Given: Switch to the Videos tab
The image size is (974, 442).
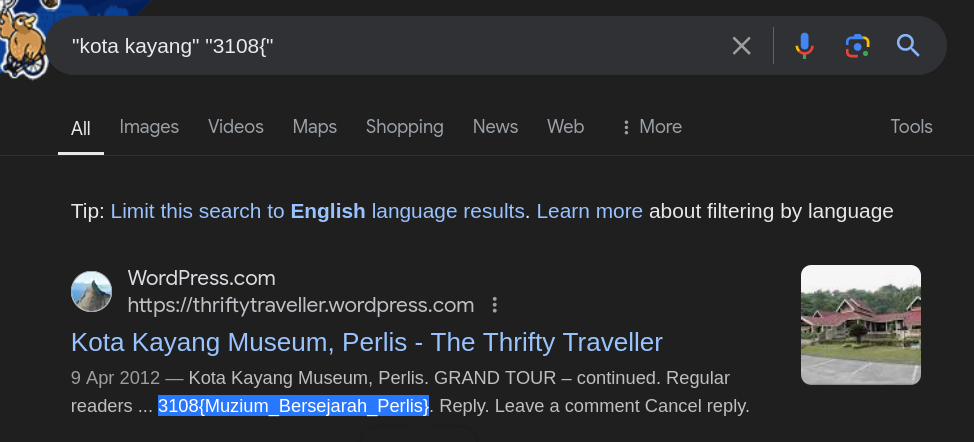Looking at the screenshot, I should pyautogui.click(x=236, y=127).
